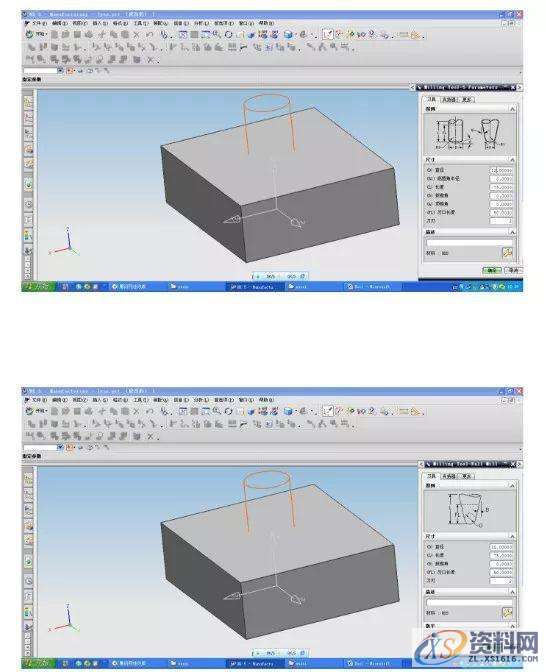Click the Undo arrow in upper window toolbar

click(150, 35)
